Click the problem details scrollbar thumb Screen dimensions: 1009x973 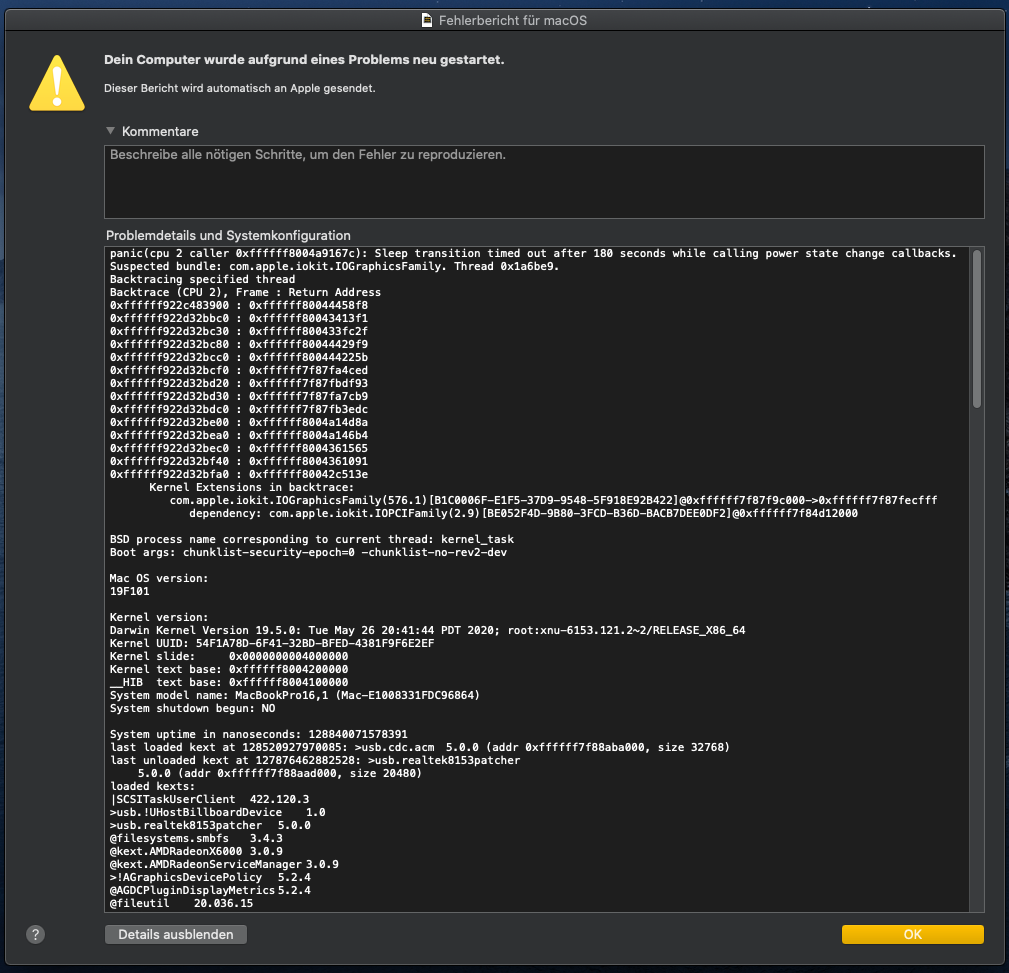point(976,329)
